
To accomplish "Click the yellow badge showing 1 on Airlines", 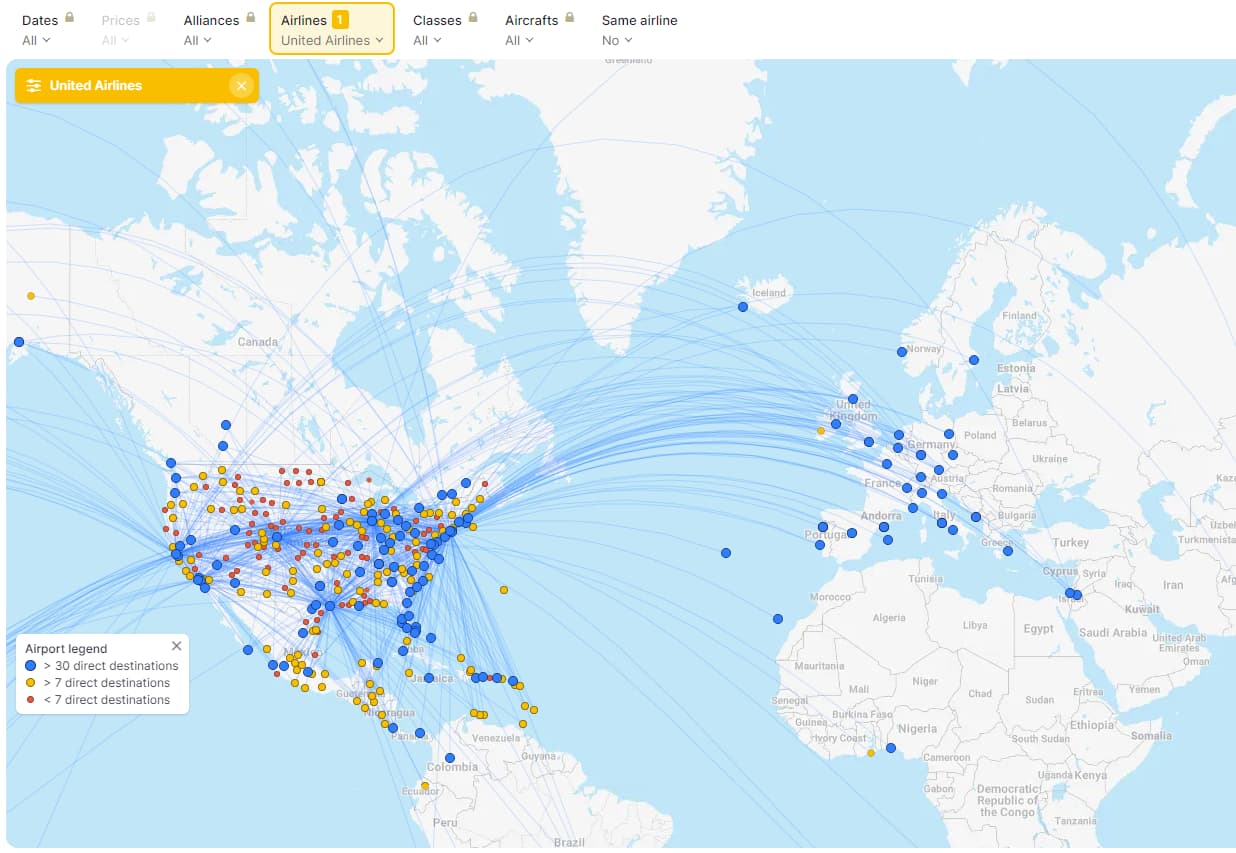I will 340,20.
